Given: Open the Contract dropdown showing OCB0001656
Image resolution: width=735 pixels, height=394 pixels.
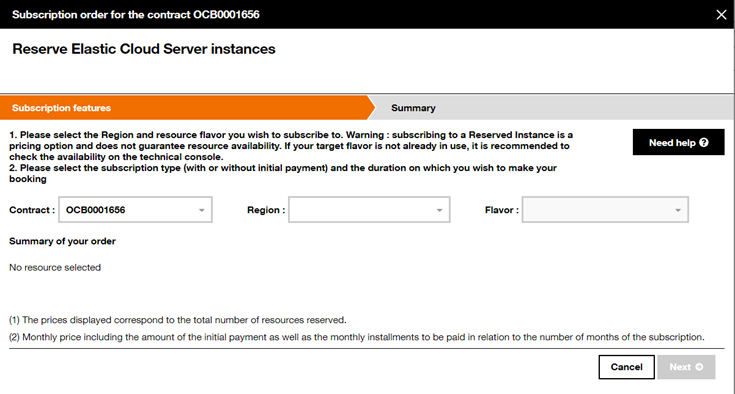Looking at the screenshot, I should coord(135,209).
